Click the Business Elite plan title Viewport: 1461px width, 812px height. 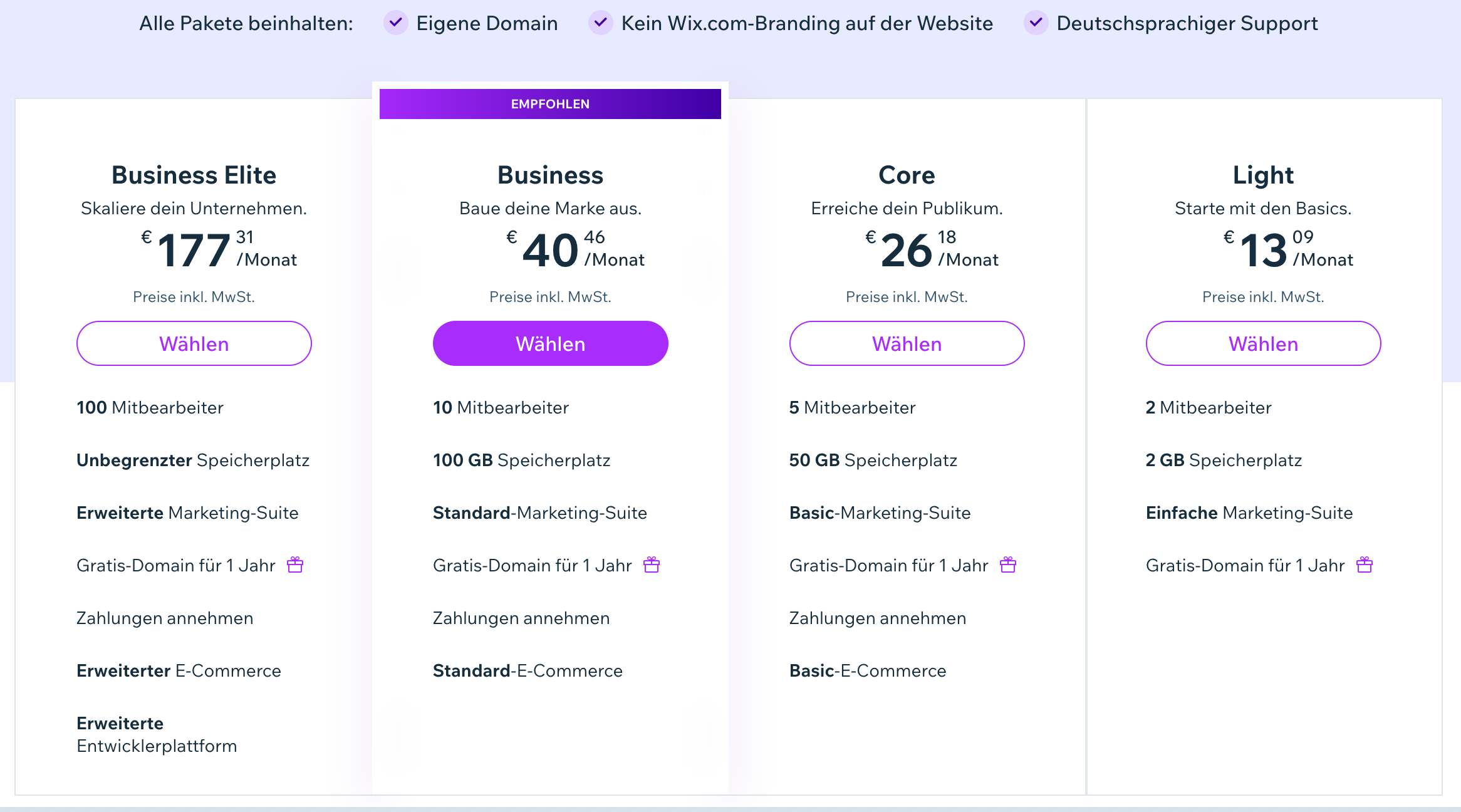tap(194, 175)
